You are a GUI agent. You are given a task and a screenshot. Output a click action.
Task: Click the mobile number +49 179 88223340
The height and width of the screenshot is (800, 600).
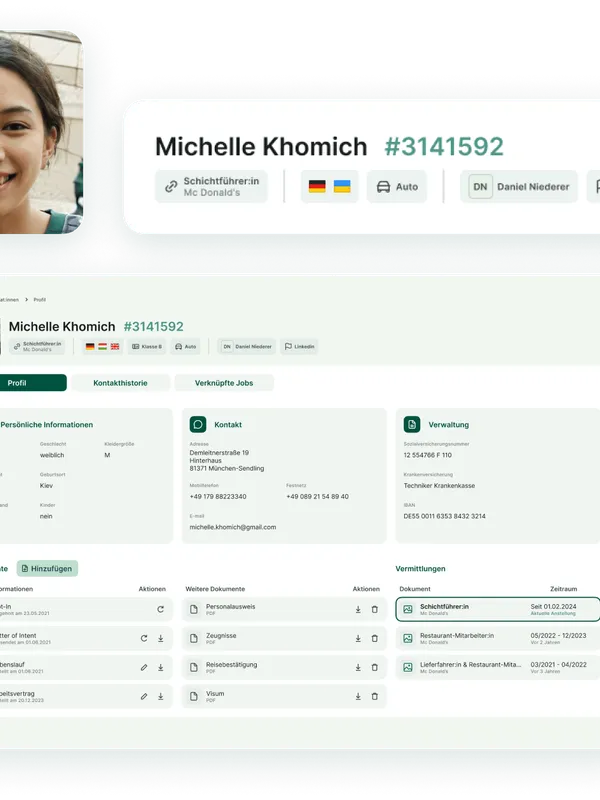(218, 496)
